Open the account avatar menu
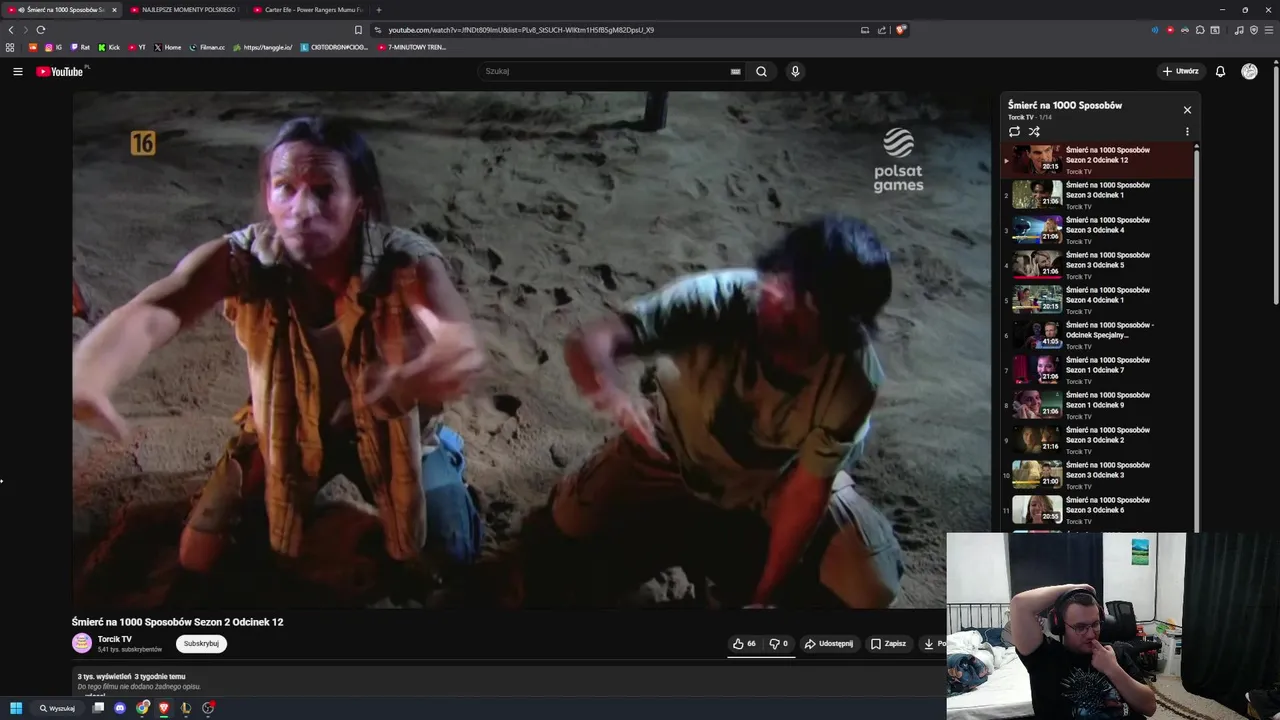This screenshot has width=1280, height=720. coord(1249,71)
